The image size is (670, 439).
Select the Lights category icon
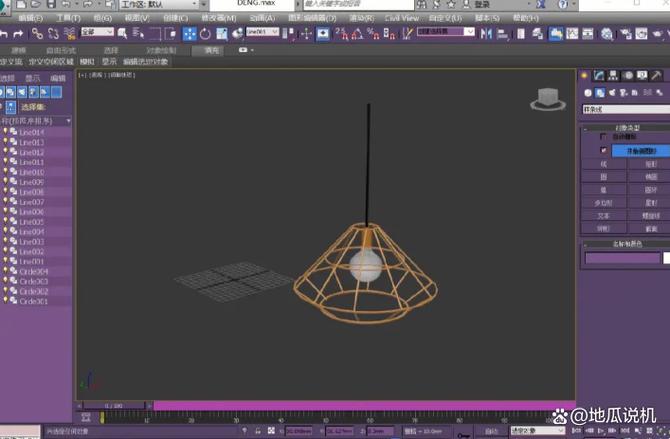(x=612, y=93)
